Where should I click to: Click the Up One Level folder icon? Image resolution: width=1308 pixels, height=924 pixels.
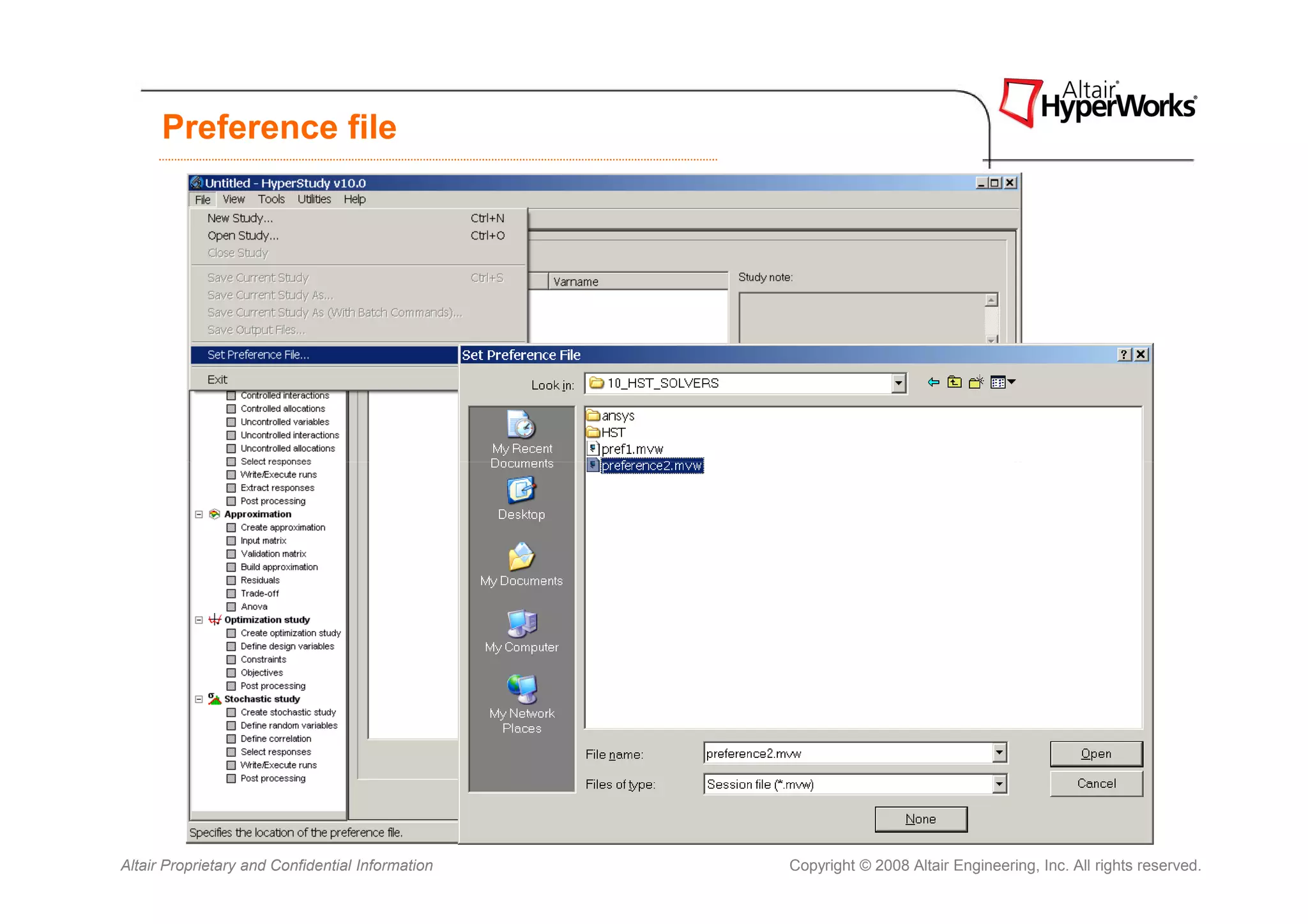(x=954, y=382)
